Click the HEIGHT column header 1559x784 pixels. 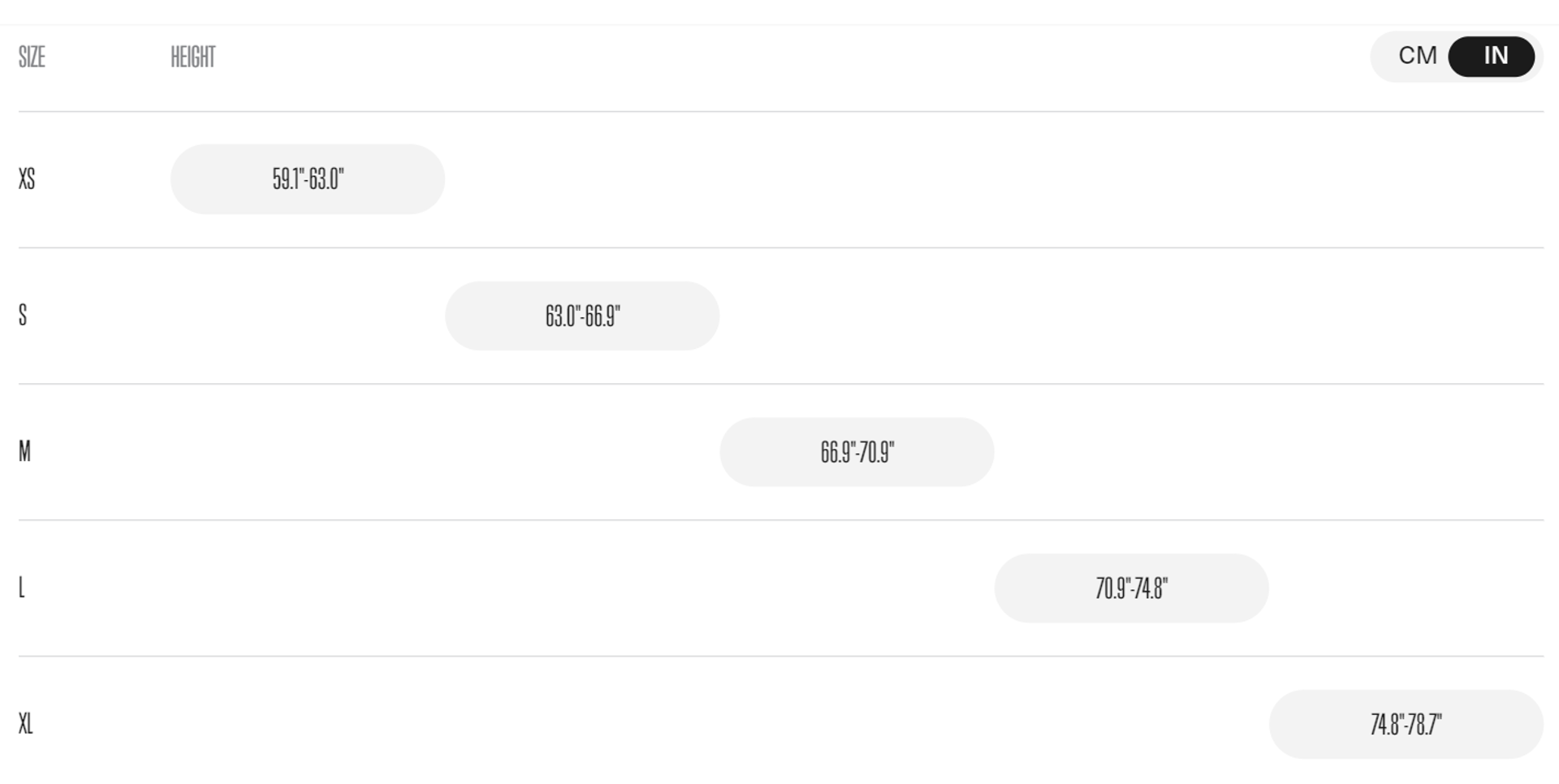[192, 57]
